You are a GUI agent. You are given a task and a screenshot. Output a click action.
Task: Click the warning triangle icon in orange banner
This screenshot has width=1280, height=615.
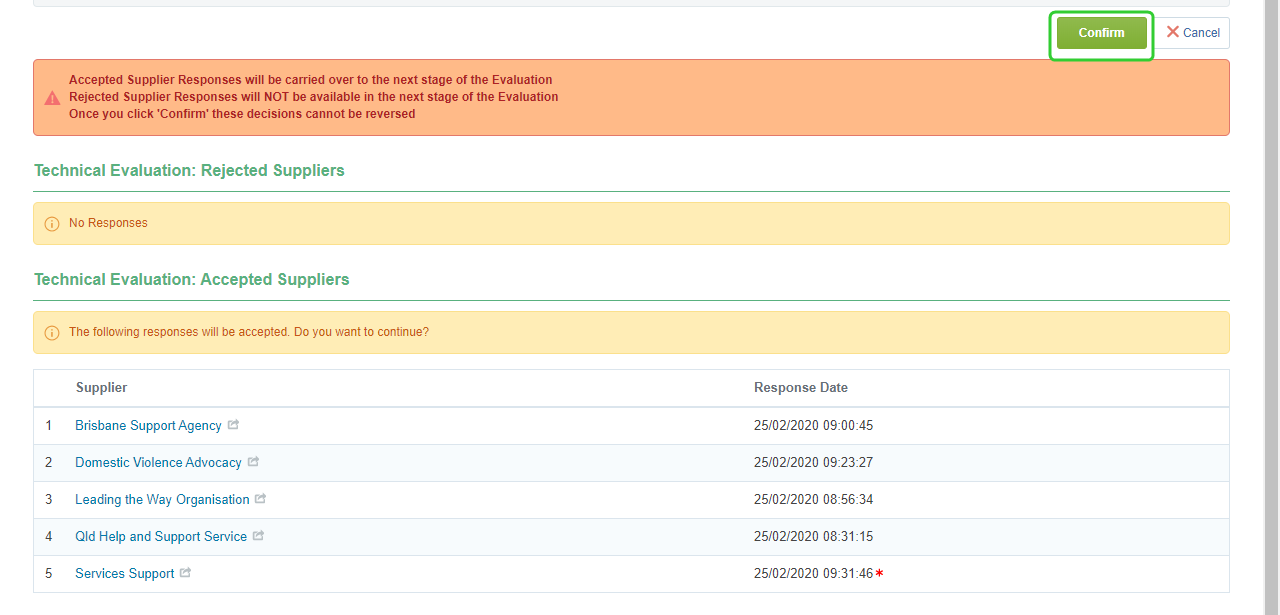(52, 98)
